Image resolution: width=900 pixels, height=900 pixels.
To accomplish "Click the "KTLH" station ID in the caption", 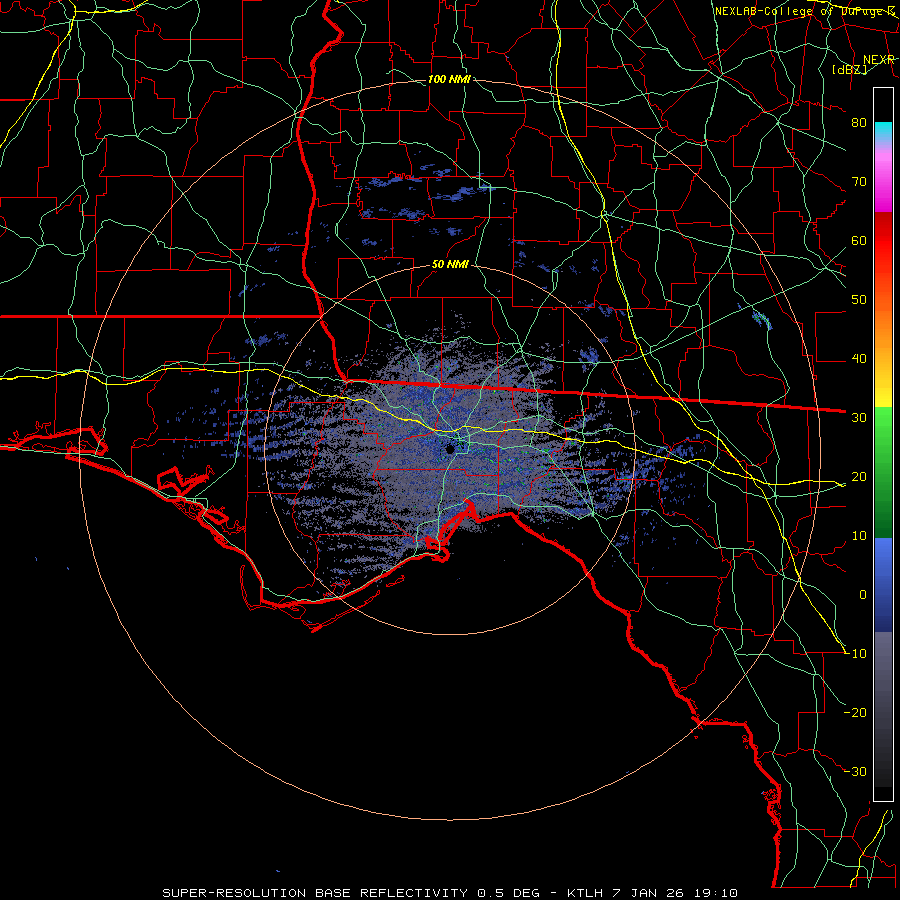I will [585, 893].
